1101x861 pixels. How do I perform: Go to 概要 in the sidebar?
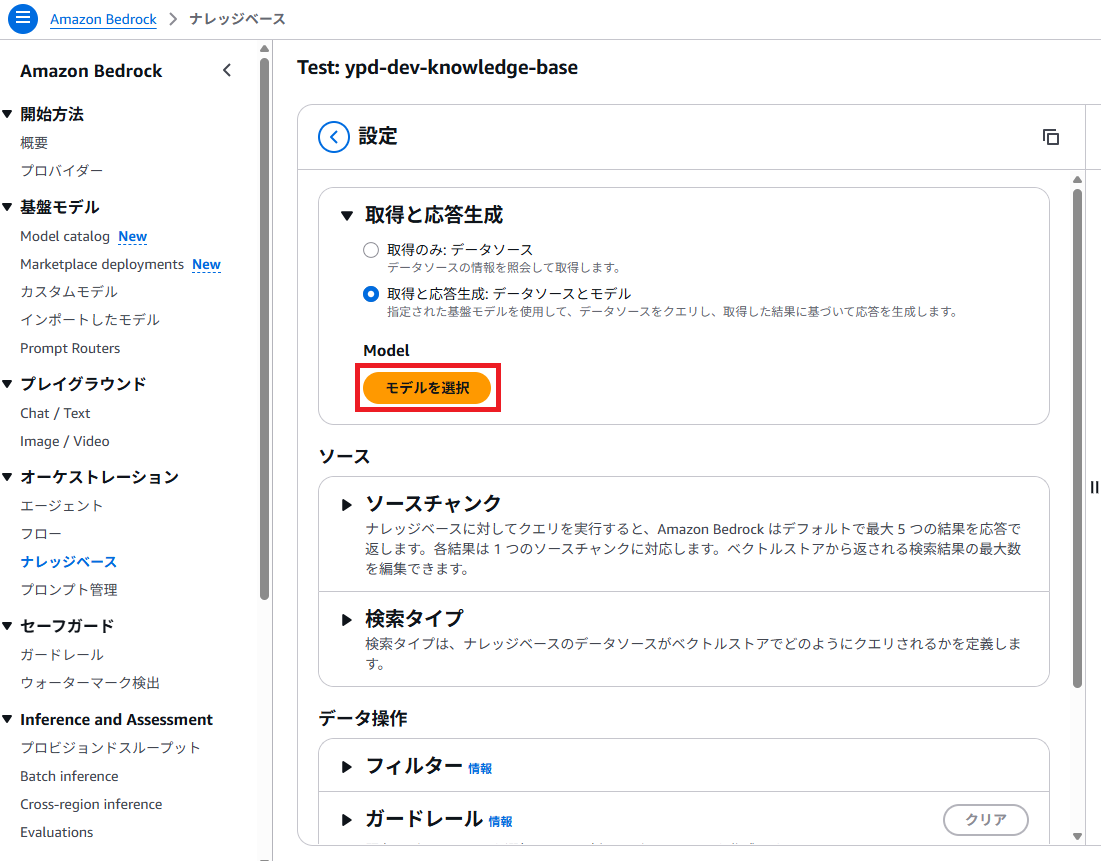pyautogui.click(x=34, y=143)
